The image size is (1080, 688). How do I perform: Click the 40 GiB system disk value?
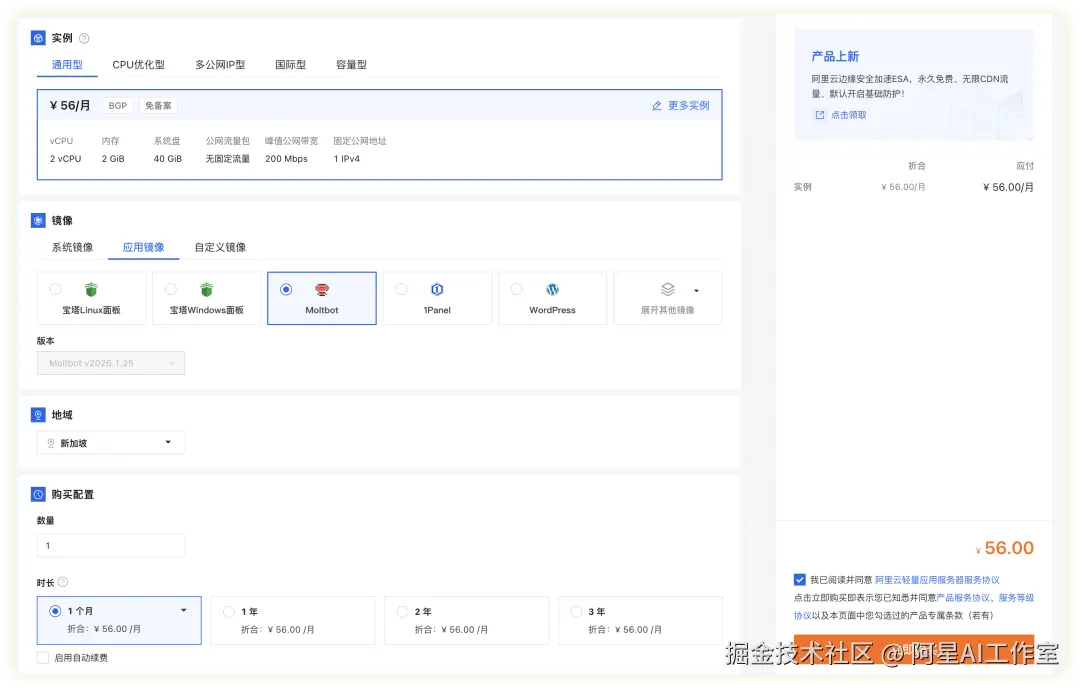coord(168,158)
